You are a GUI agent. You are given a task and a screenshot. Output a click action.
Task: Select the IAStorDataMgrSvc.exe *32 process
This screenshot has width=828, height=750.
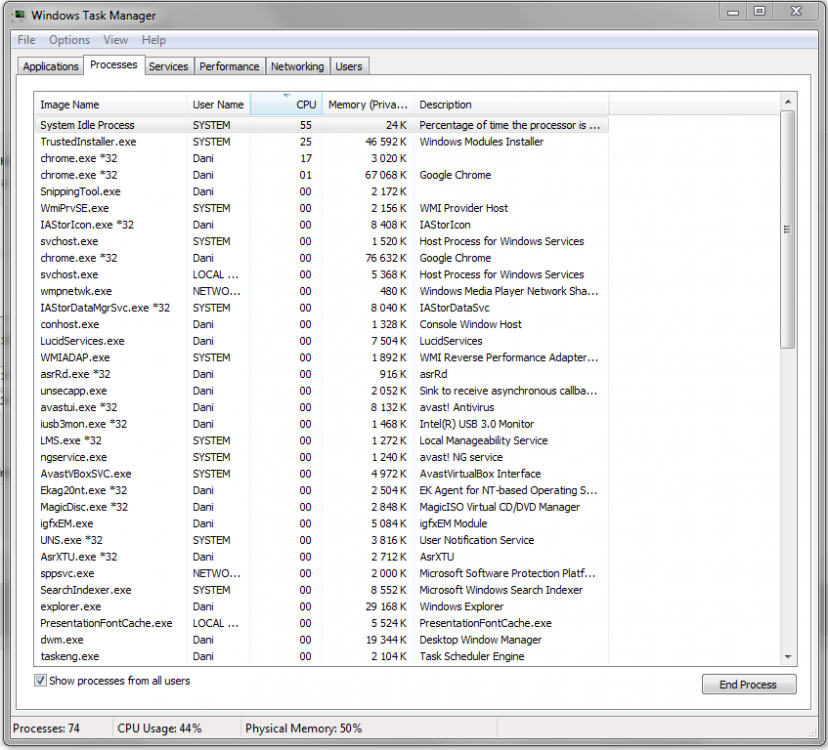[x=321, y=308]
